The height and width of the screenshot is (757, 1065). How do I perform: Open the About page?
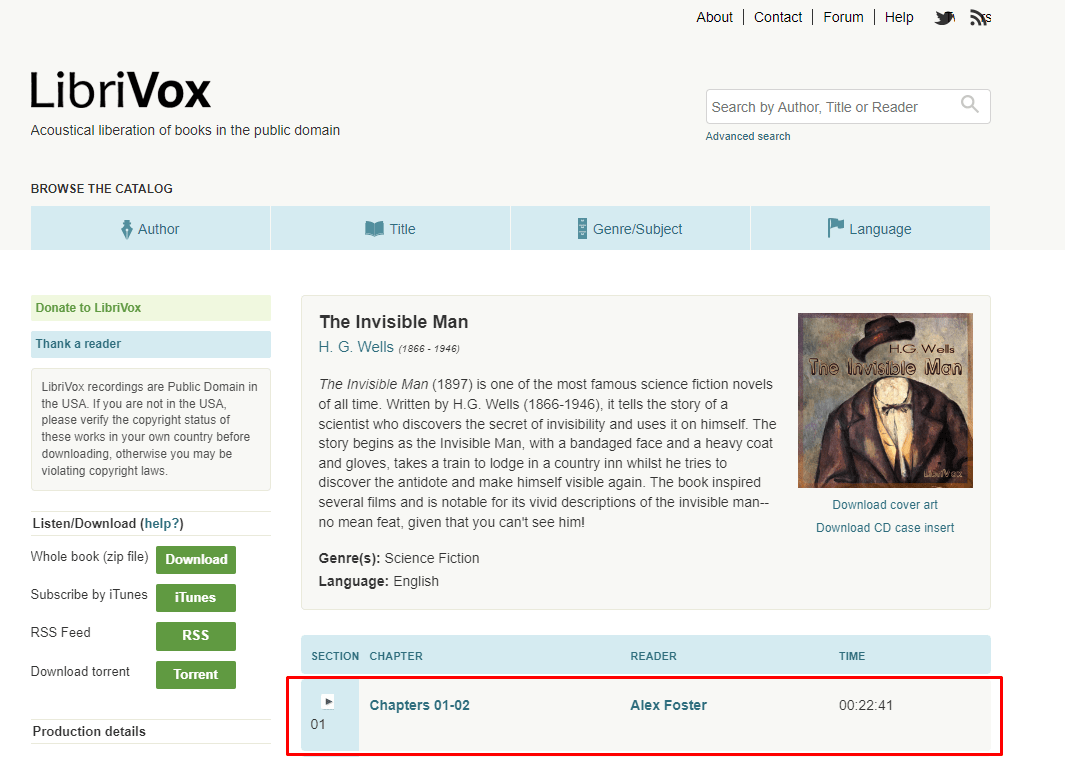[x=714, y=17]
